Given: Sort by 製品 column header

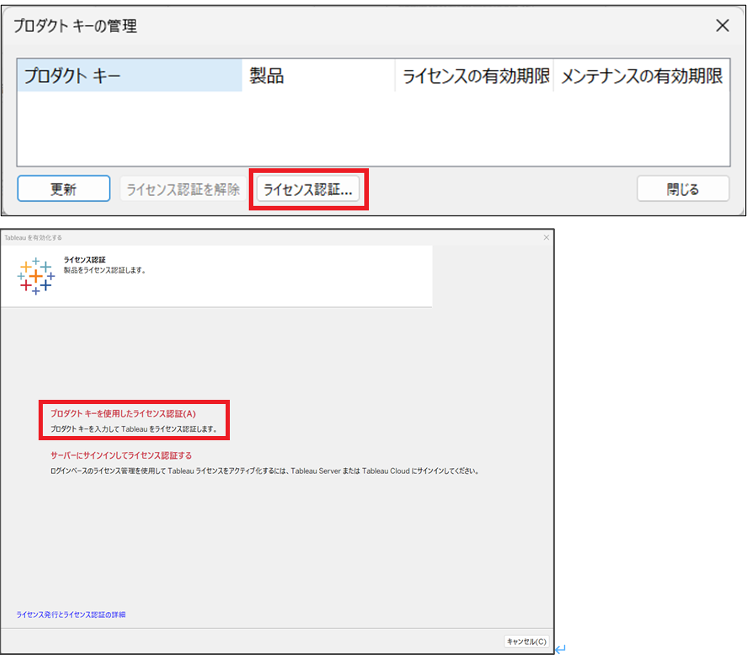Looking at the screenshot, I should (x=317, y=76).
